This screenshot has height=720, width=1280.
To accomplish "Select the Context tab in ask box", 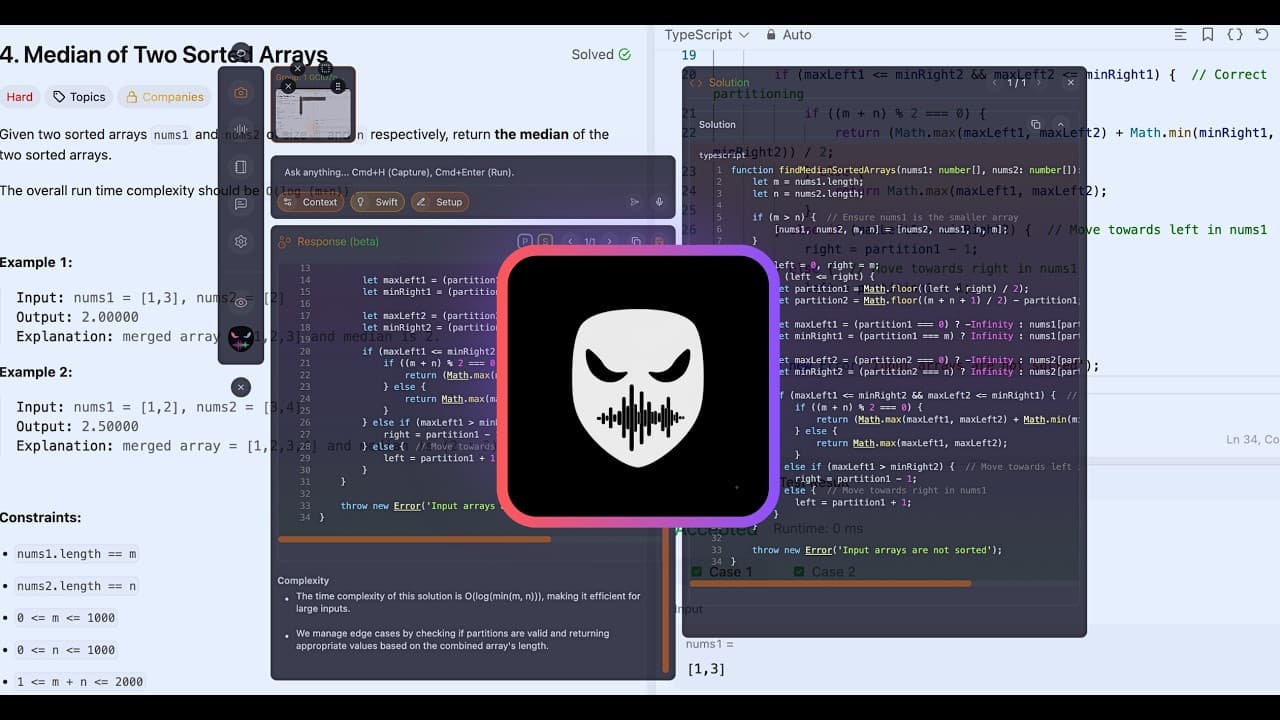I will 310,202.
